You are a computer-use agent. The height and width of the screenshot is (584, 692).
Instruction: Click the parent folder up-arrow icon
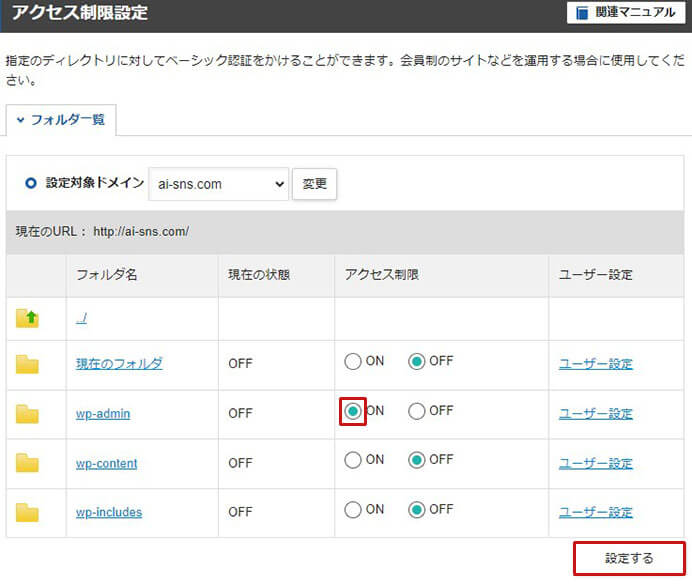(27, 318)
